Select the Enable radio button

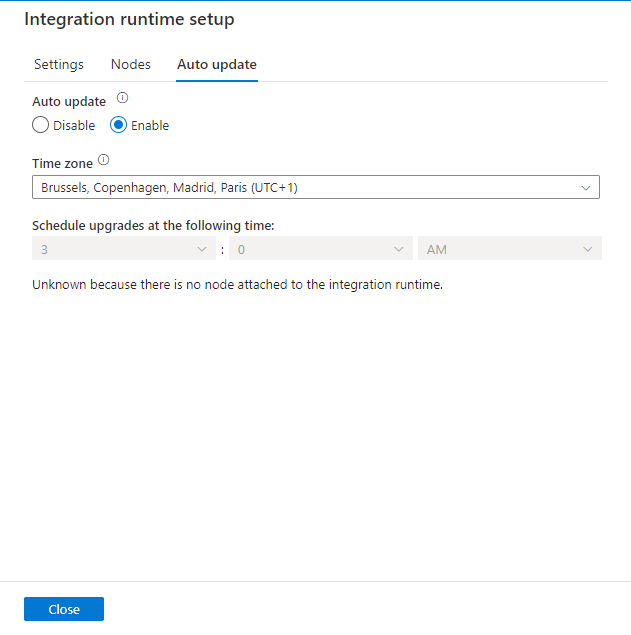[x=118, y=125]
